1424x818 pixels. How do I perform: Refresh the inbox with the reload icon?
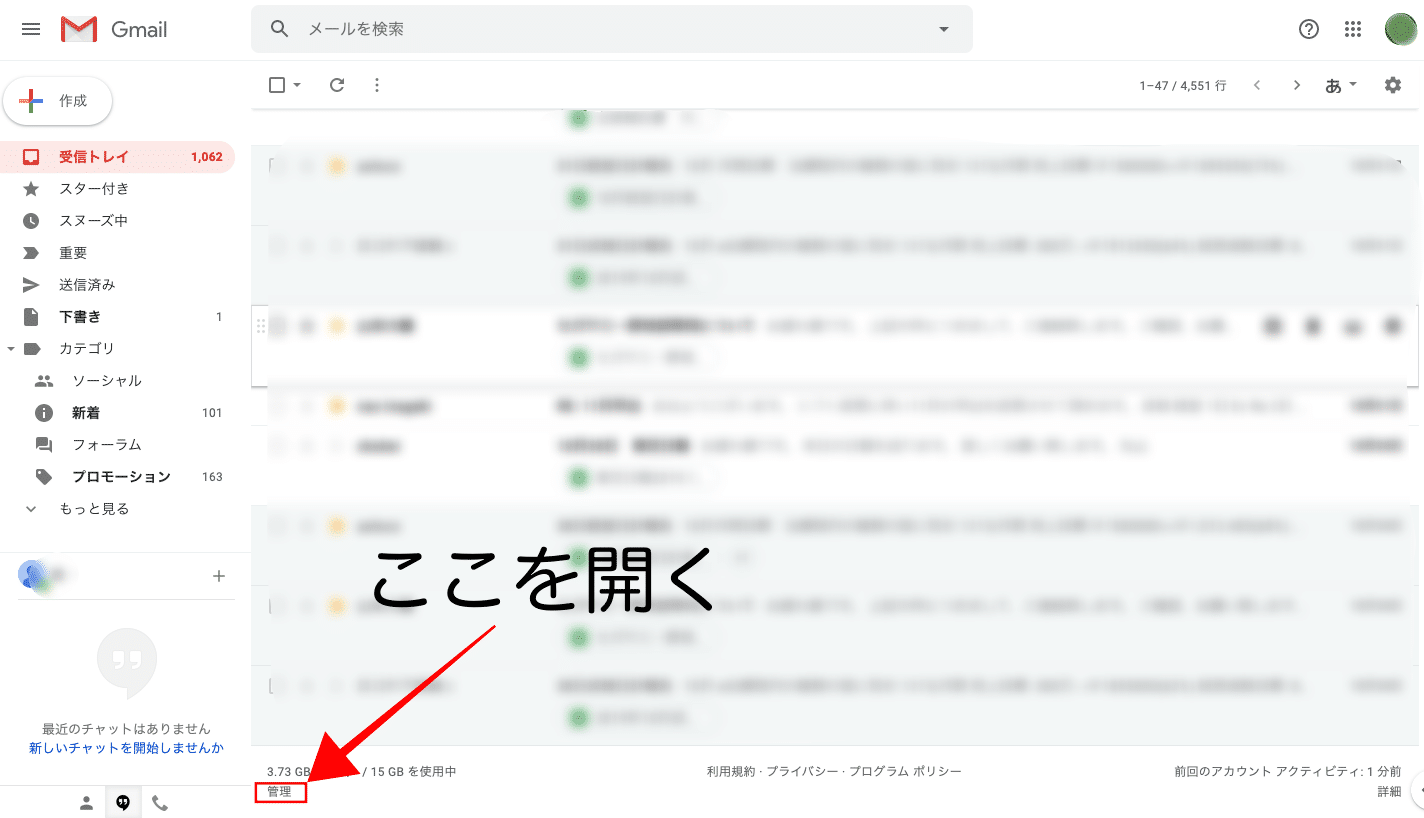(337, 85)
